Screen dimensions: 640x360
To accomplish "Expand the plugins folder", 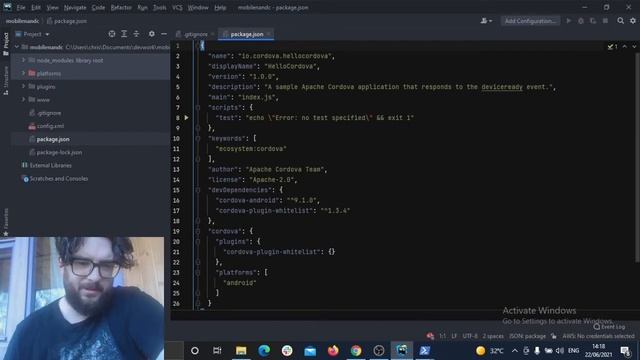I will [24, 87].
